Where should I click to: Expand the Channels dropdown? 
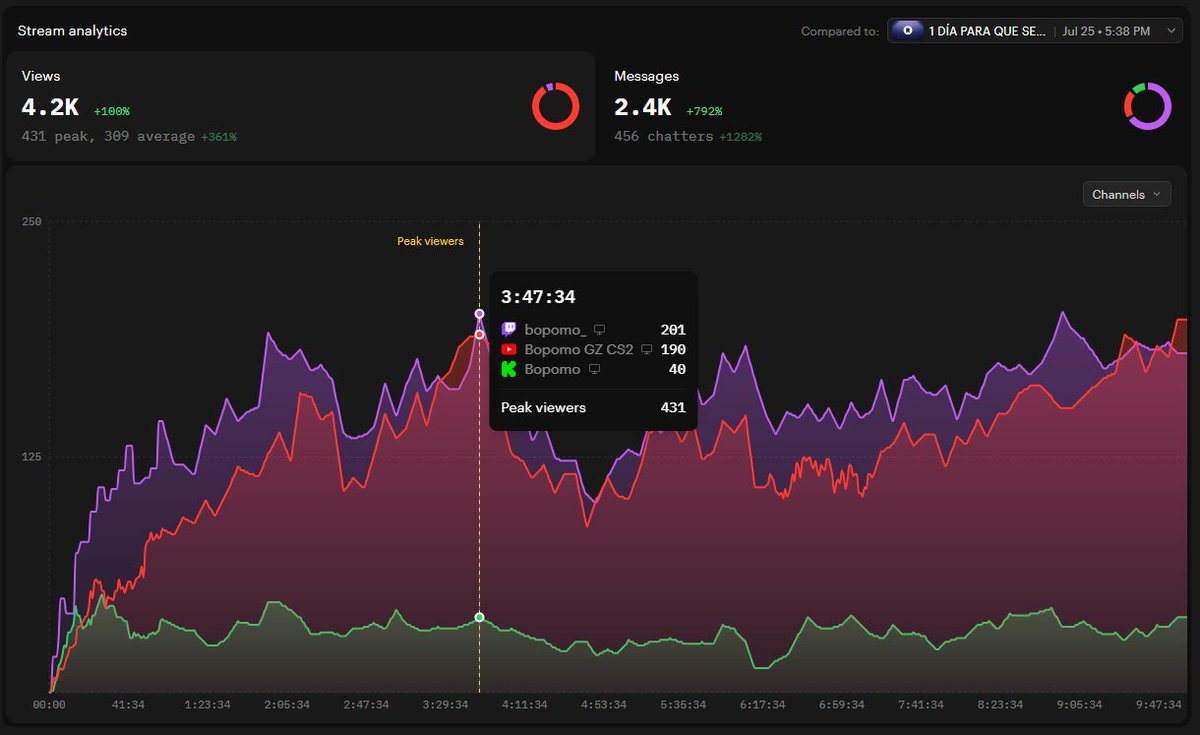[1127, 194]
